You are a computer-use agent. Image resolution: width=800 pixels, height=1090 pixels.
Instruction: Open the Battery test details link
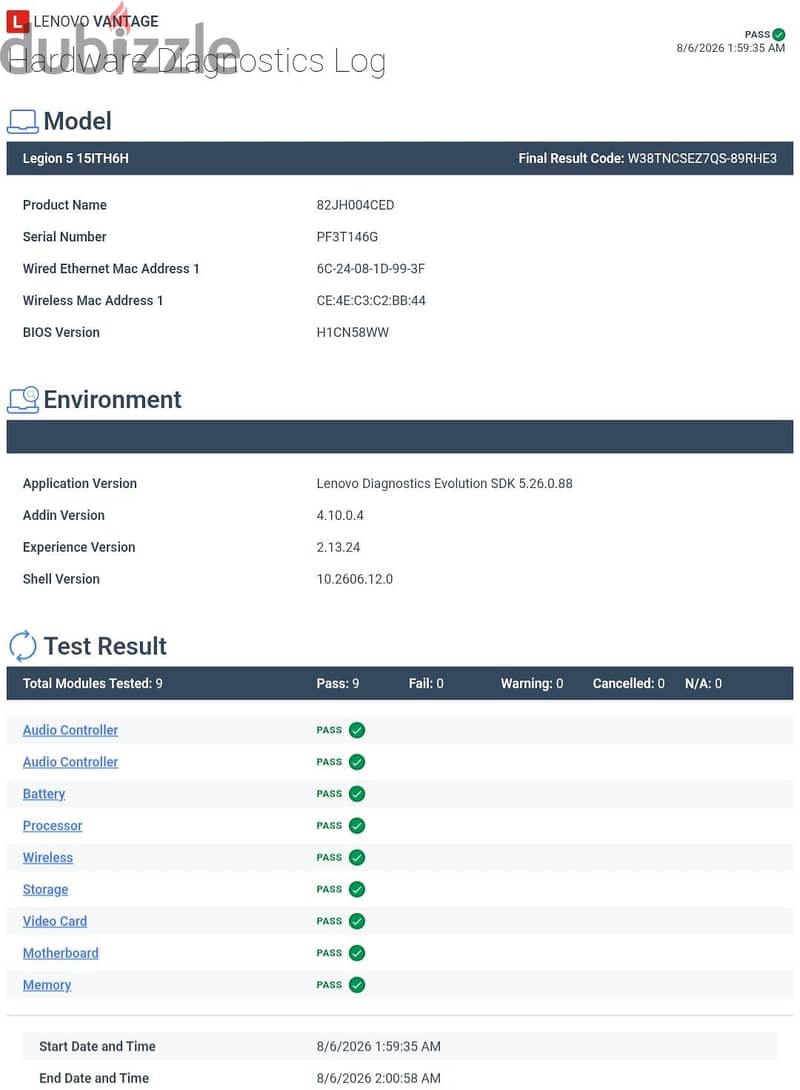(x=44, y=794)
